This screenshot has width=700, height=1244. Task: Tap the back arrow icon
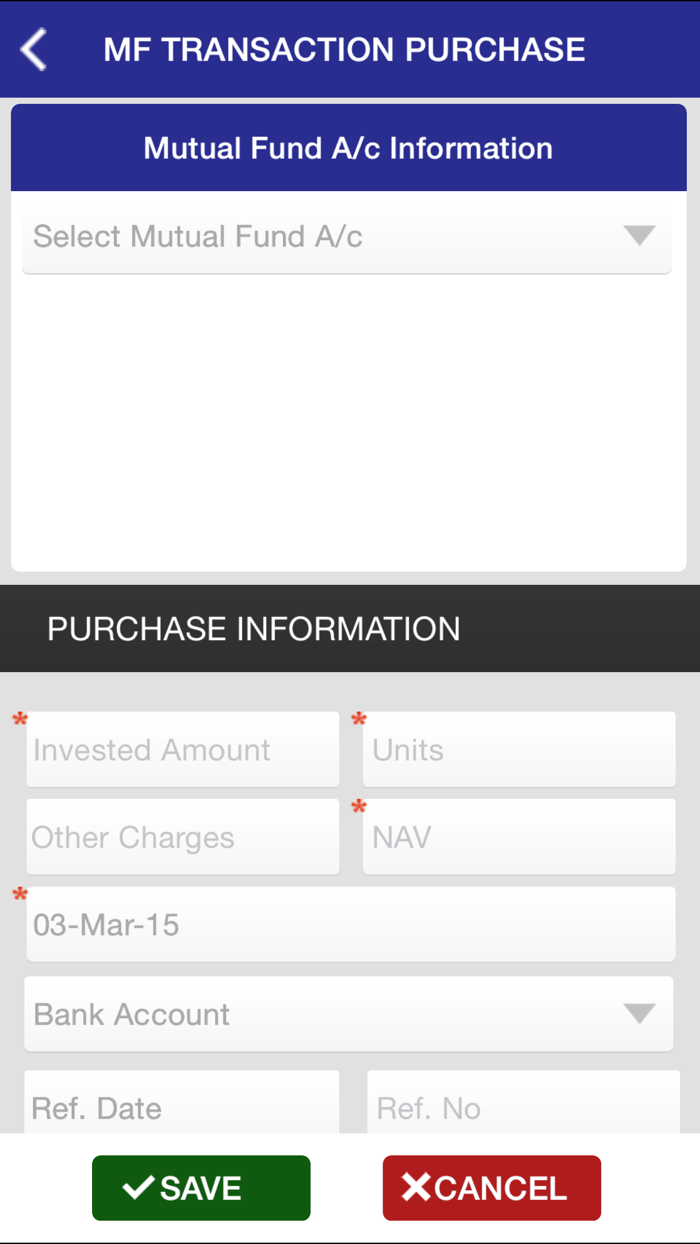tap(32, 48)
